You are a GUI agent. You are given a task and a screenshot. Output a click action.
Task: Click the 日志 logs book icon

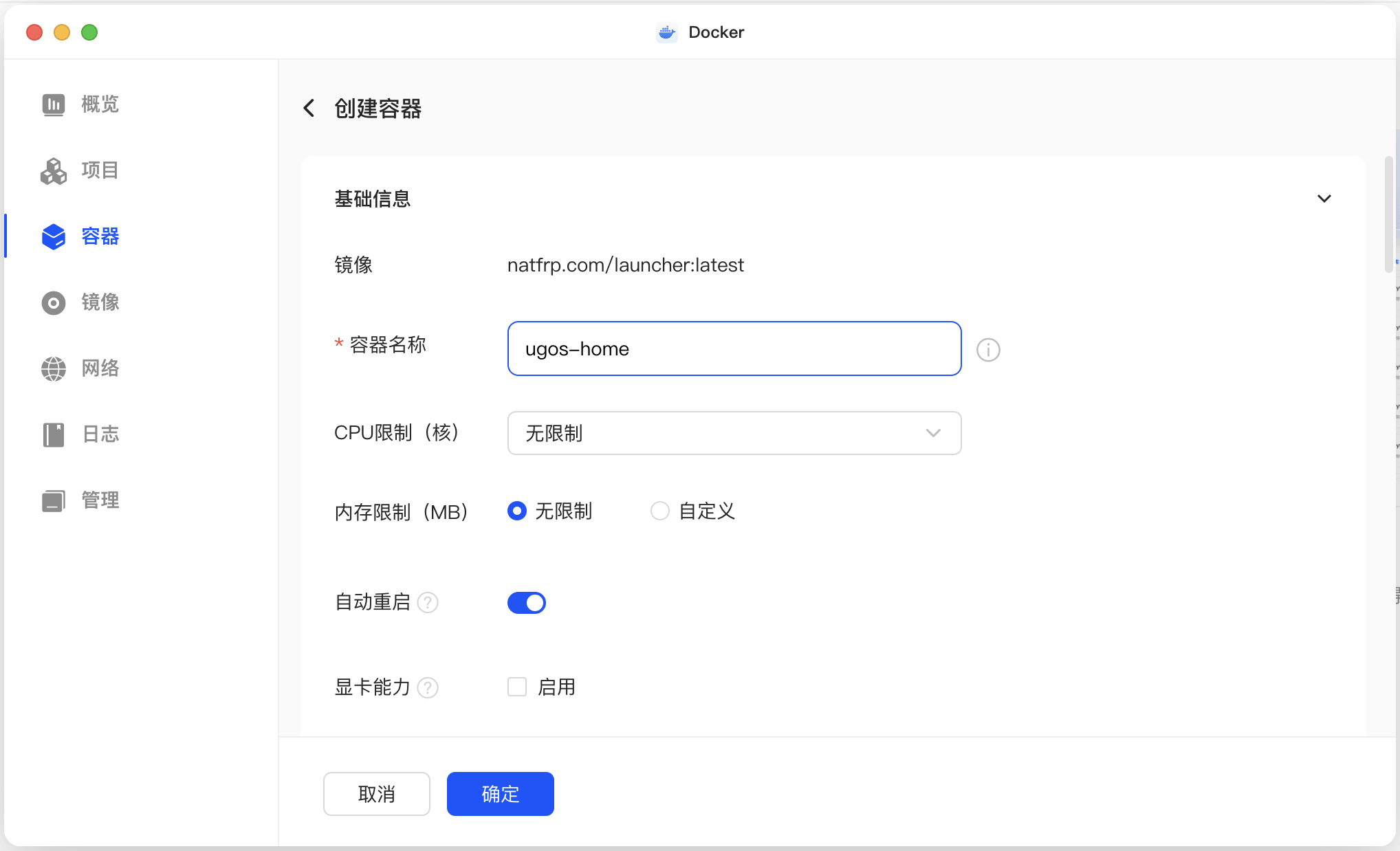coord(54,434)
